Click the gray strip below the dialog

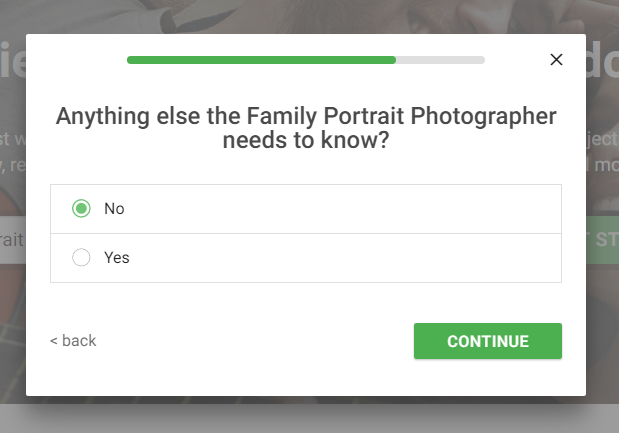tap(310, 418)
